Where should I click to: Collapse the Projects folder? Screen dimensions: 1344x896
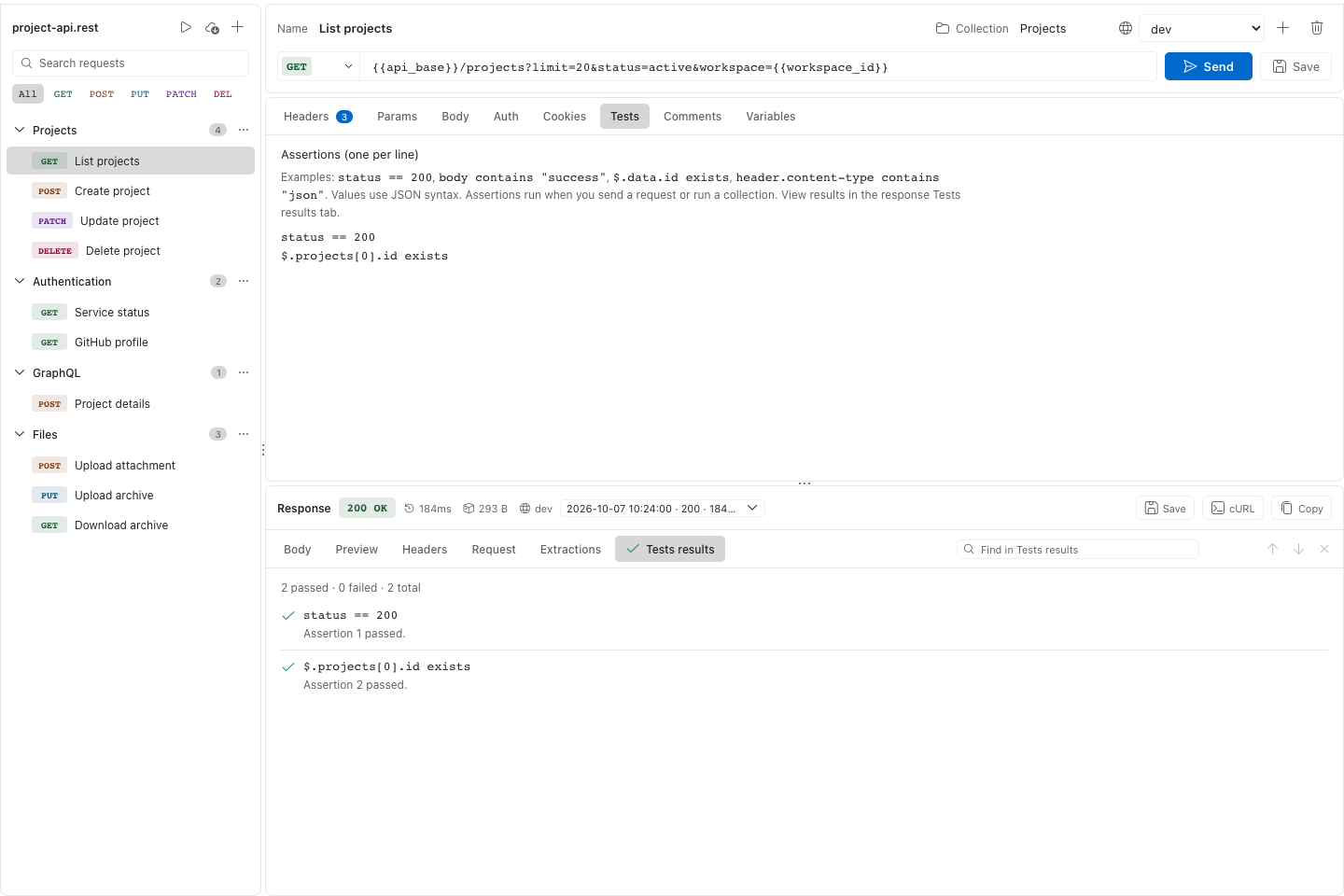tap(20, 130)
